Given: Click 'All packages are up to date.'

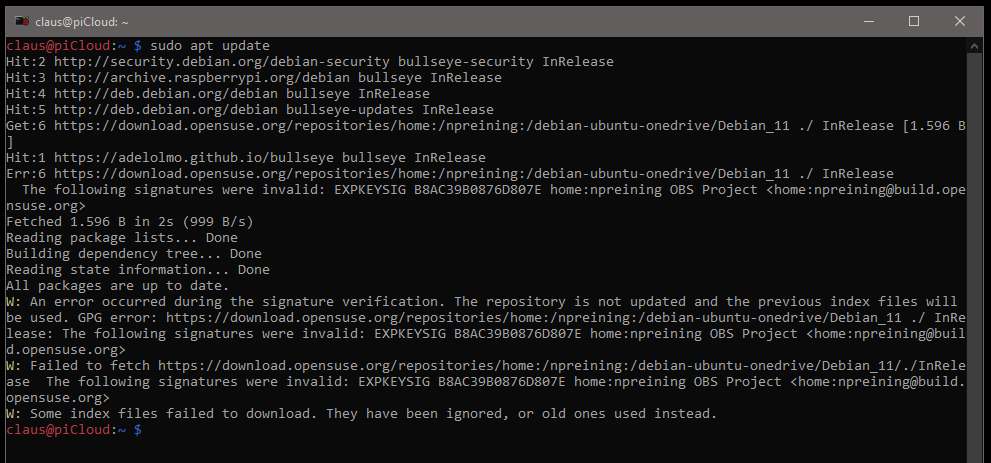Looking at the screenshot, I should [118, 286].
